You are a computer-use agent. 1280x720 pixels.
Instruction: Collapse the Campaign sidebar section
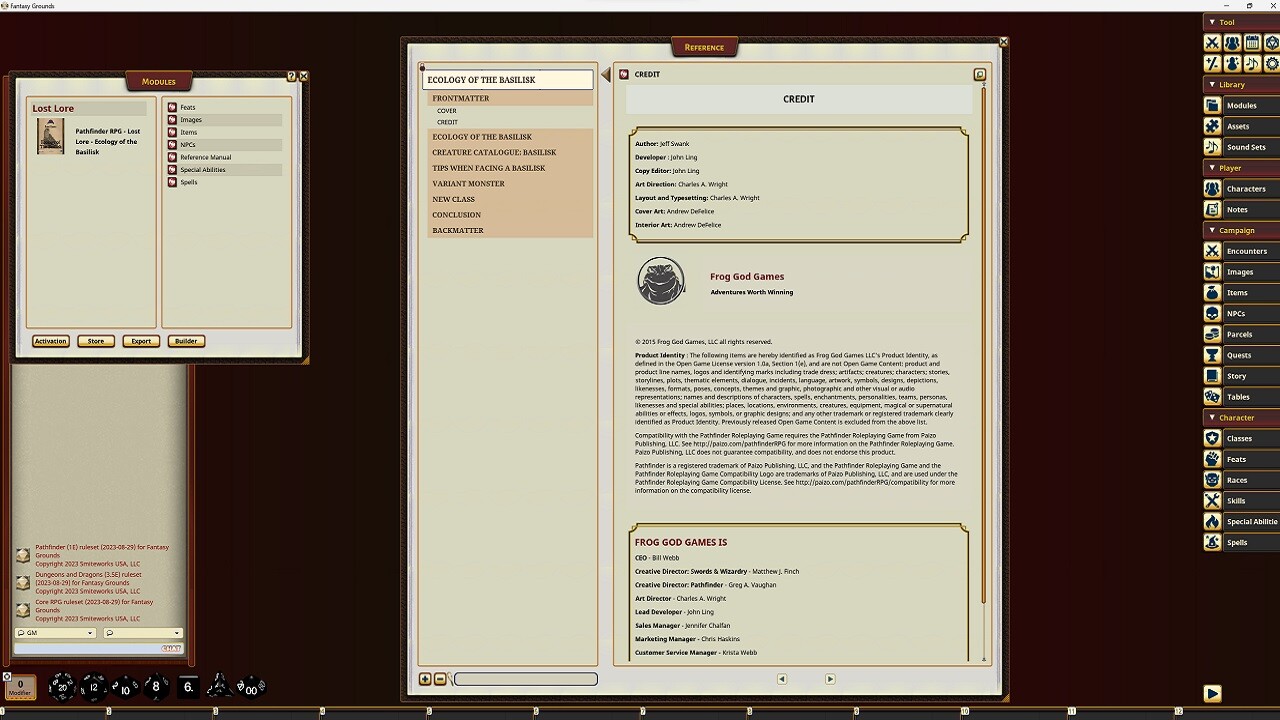[x=1210, y=230]
